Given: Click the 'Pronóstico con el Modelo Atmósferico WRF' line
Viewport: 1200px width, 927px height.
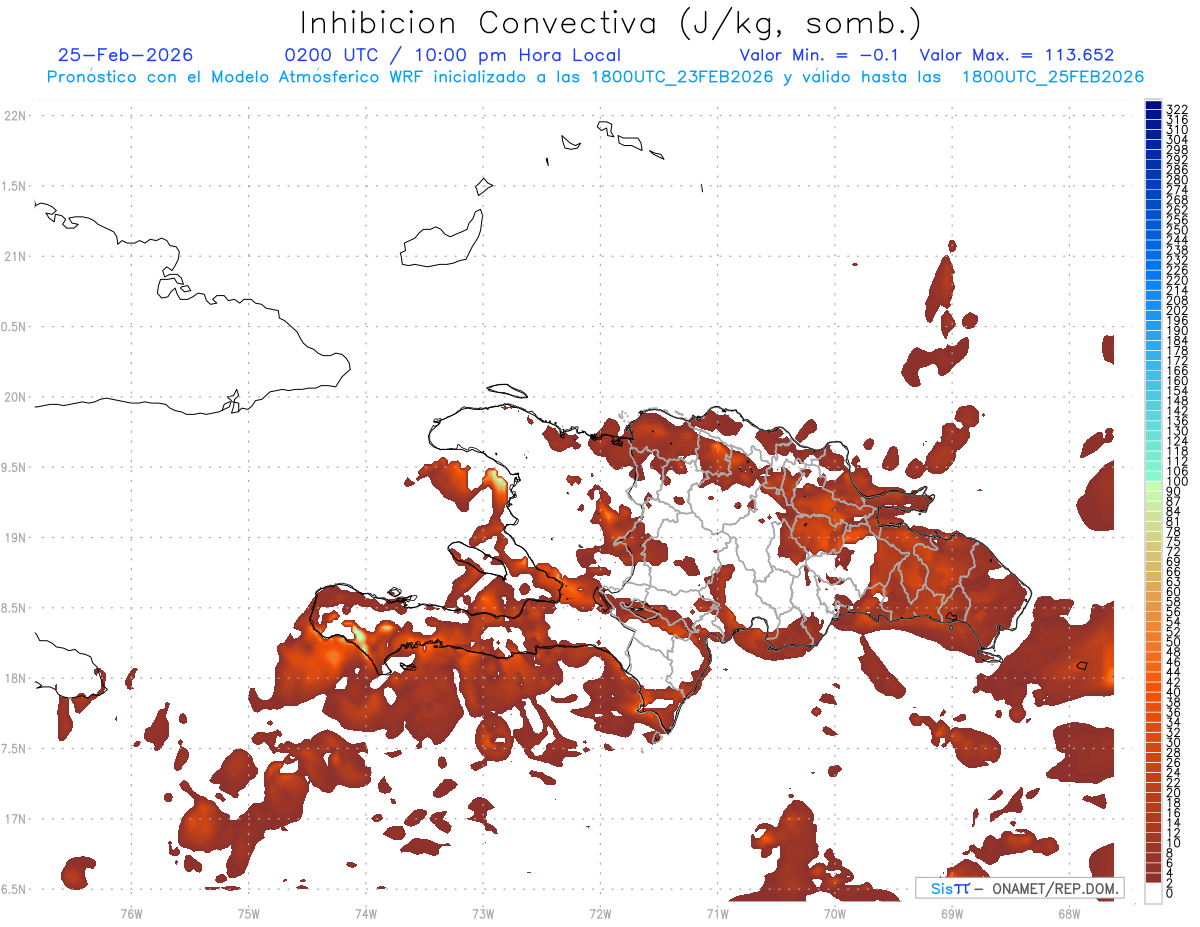Looking at the screenshot, I should click(595, 77).
